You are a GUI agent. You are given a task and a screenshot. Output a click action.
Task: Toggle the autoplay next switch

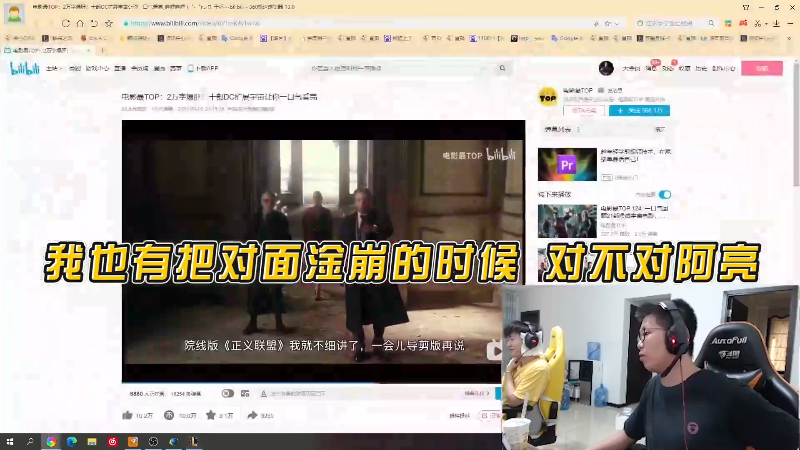(x=665, y=194)
